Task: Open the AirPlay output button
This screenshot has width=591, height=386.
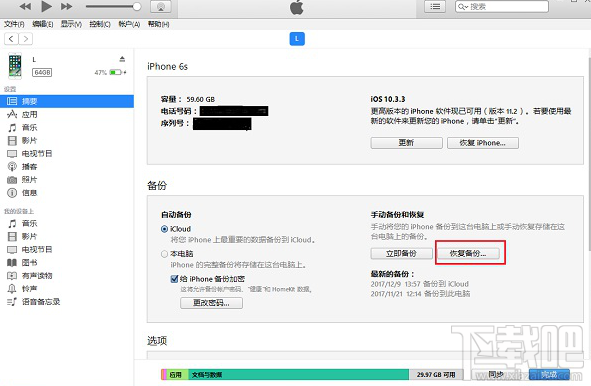Action: click(161, 6)
